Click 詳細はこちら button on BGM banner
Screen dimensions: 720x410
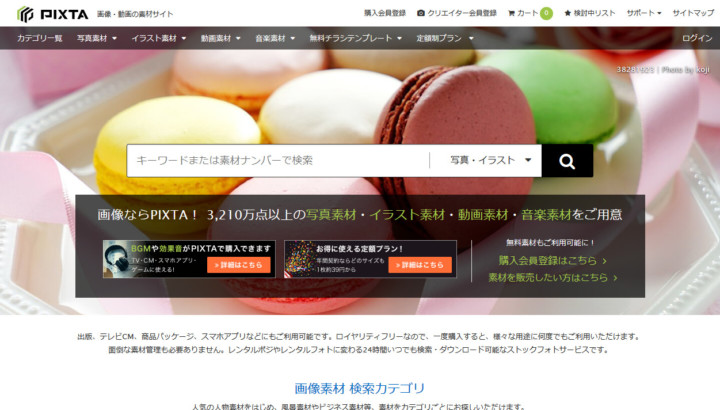(x=239, y=265)
